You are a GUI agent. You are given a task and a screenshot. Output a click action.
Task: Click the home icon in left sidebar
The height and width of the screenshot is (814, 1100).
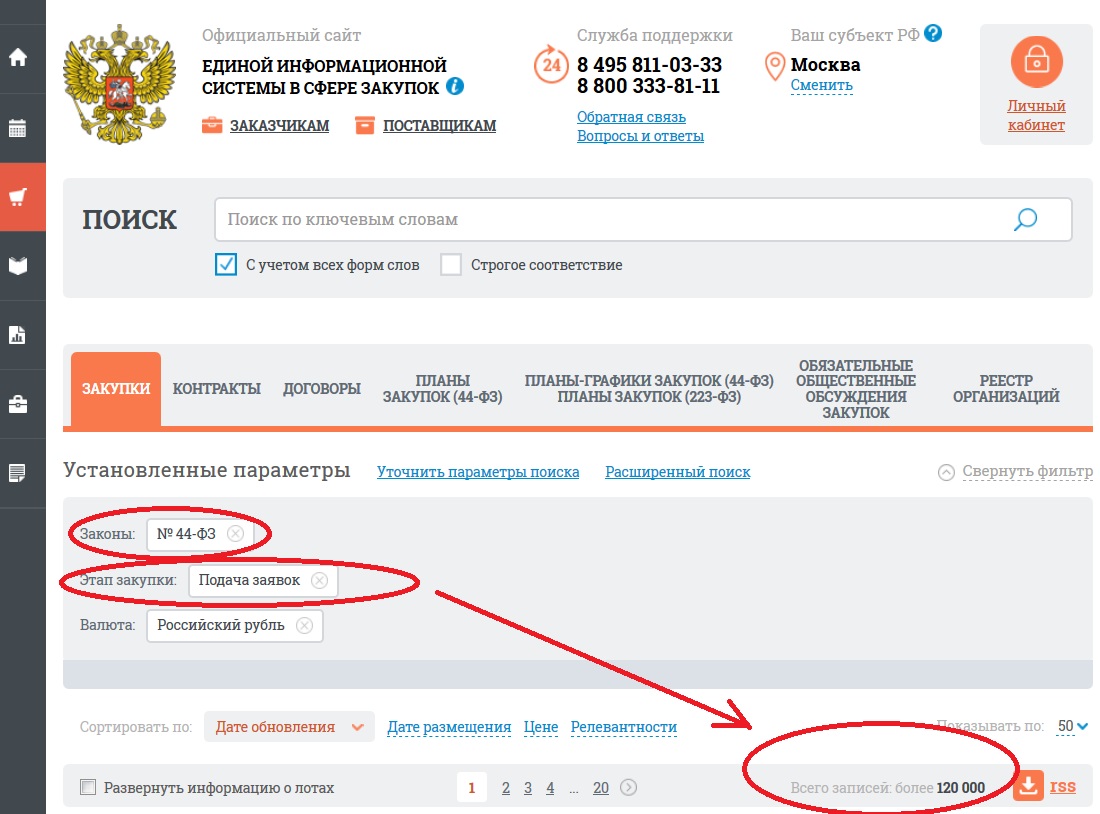(18, 57)
